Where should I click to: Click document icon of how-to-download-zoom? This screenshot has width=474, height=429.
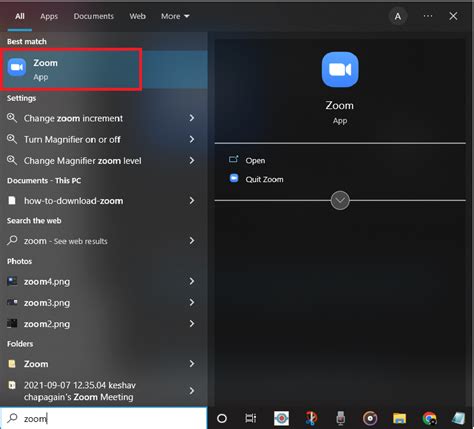pyautogui.click(x=12, y=200)
